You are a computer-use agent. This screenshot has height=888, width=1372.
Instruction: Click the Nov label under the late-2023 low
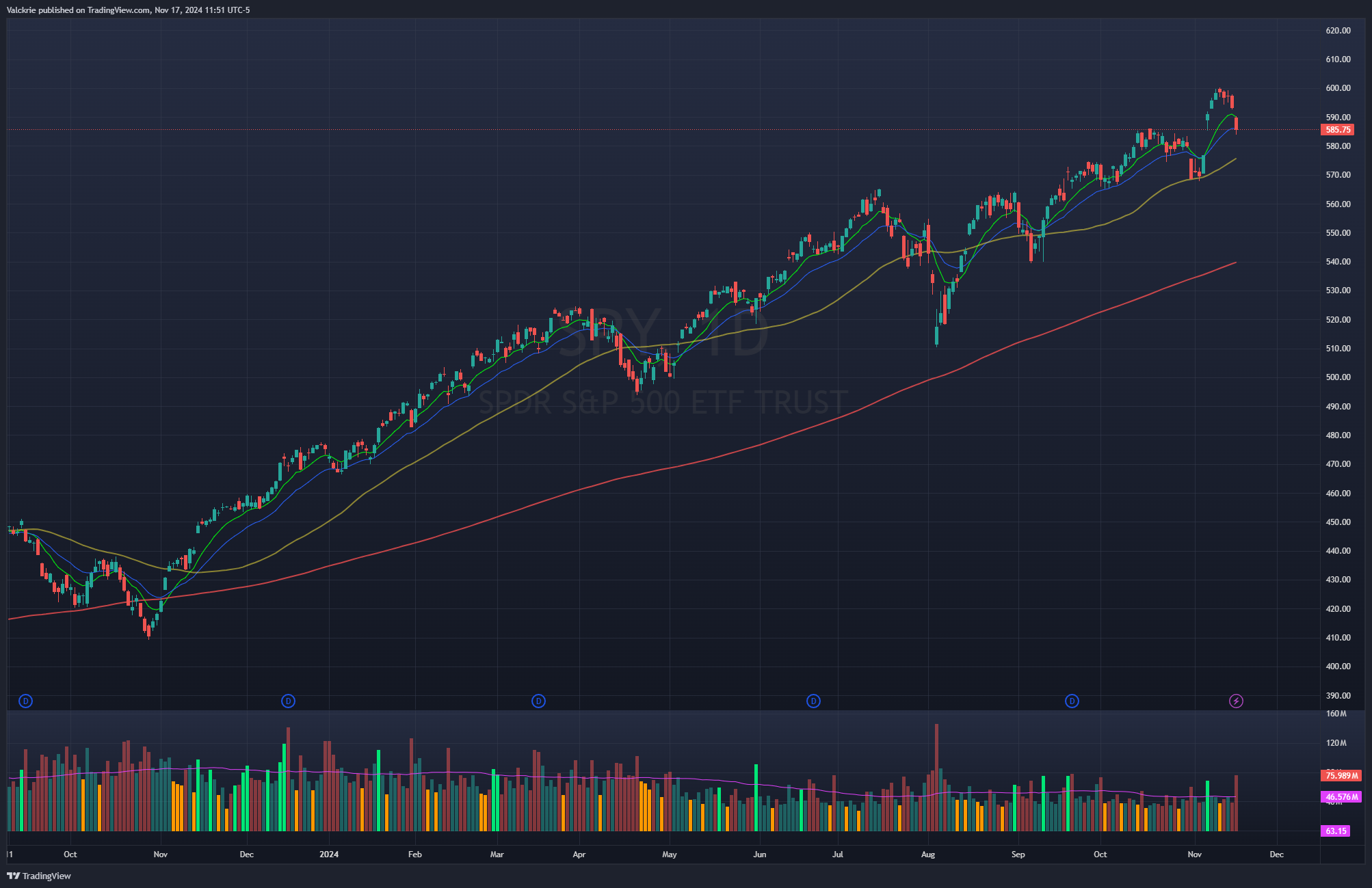point(161,855)
